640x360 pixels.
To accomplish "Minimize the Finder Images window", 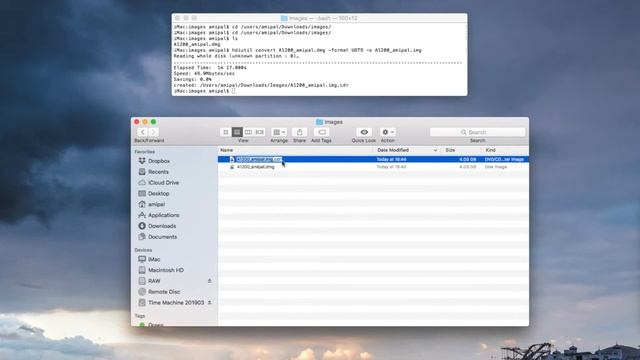I will (x=145, y=122).
